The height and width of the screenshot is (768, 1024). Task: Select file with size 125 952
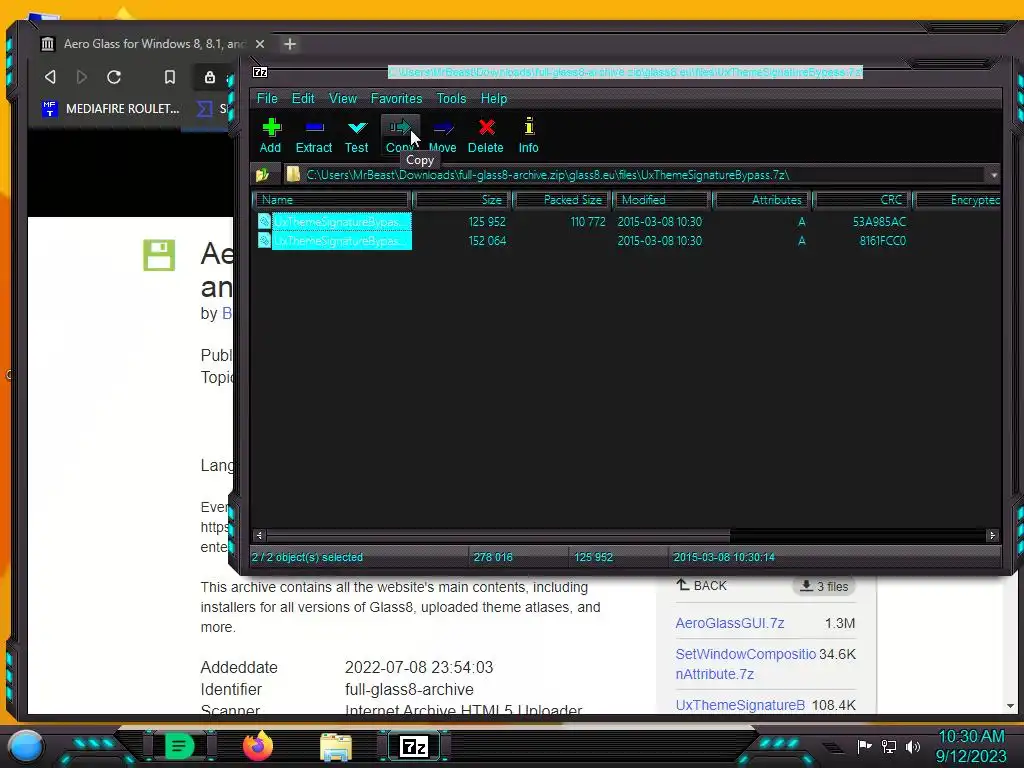coord(334,222)
